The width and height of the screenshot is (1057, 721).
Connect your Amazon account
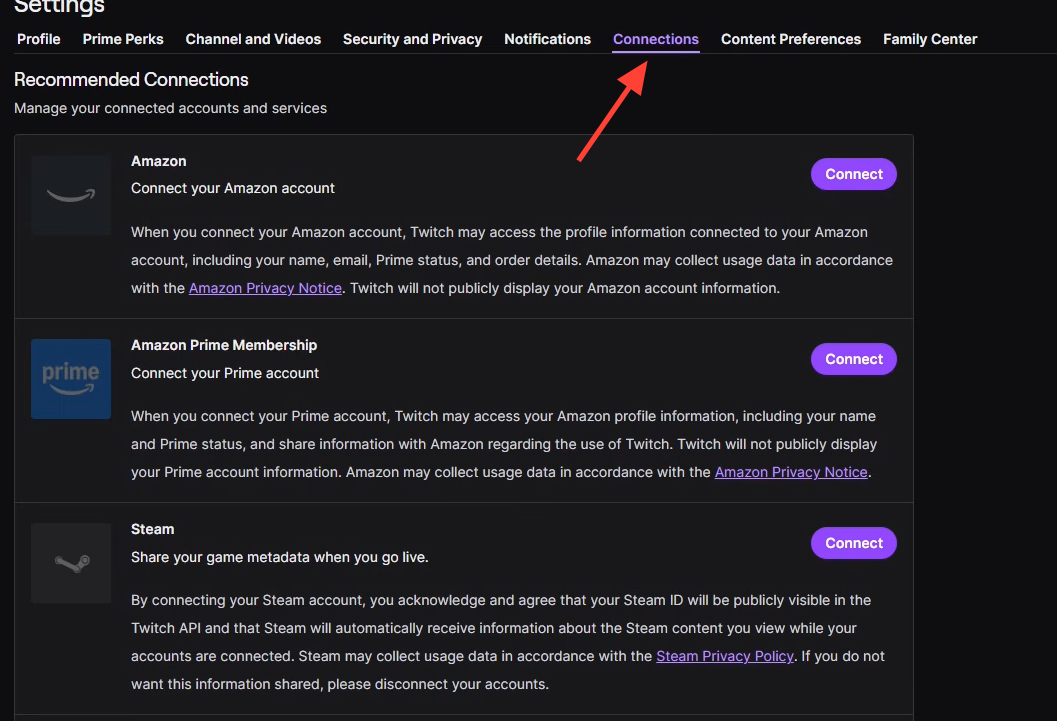tap(853, 174)
